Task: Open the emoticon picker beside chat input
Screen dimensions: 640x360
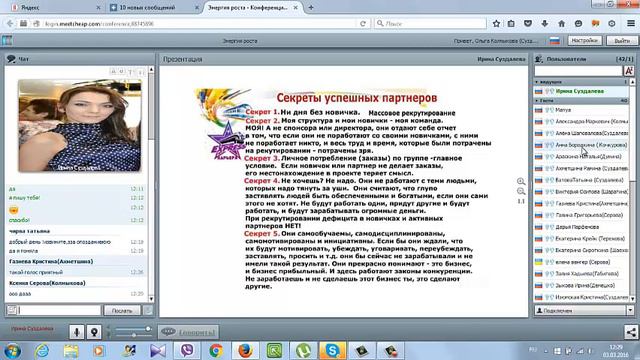Action: coord(12,310)
